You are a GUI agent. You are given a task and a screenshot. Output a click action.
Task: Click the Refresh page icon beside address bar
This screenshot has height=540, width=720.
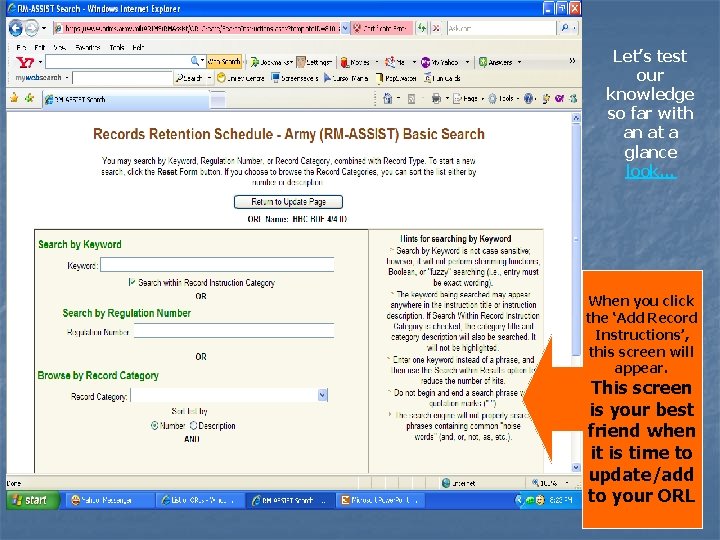(x=422, y=28)
